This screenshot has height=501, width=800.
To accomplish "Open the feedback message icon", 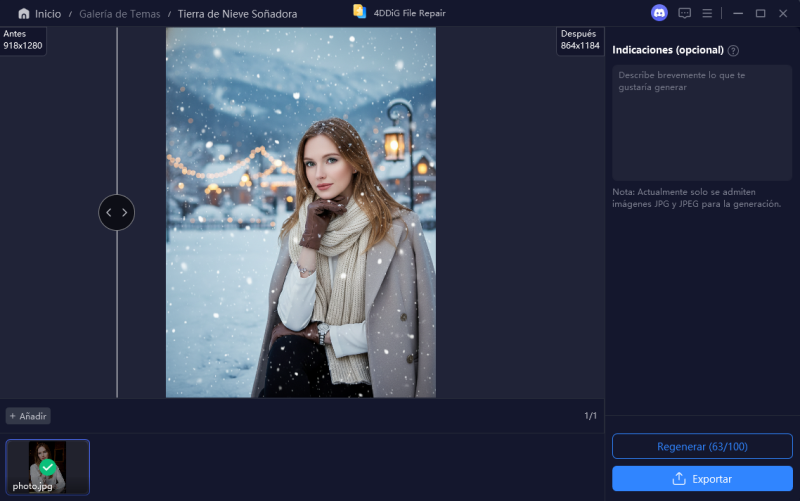I will [684, 13].
